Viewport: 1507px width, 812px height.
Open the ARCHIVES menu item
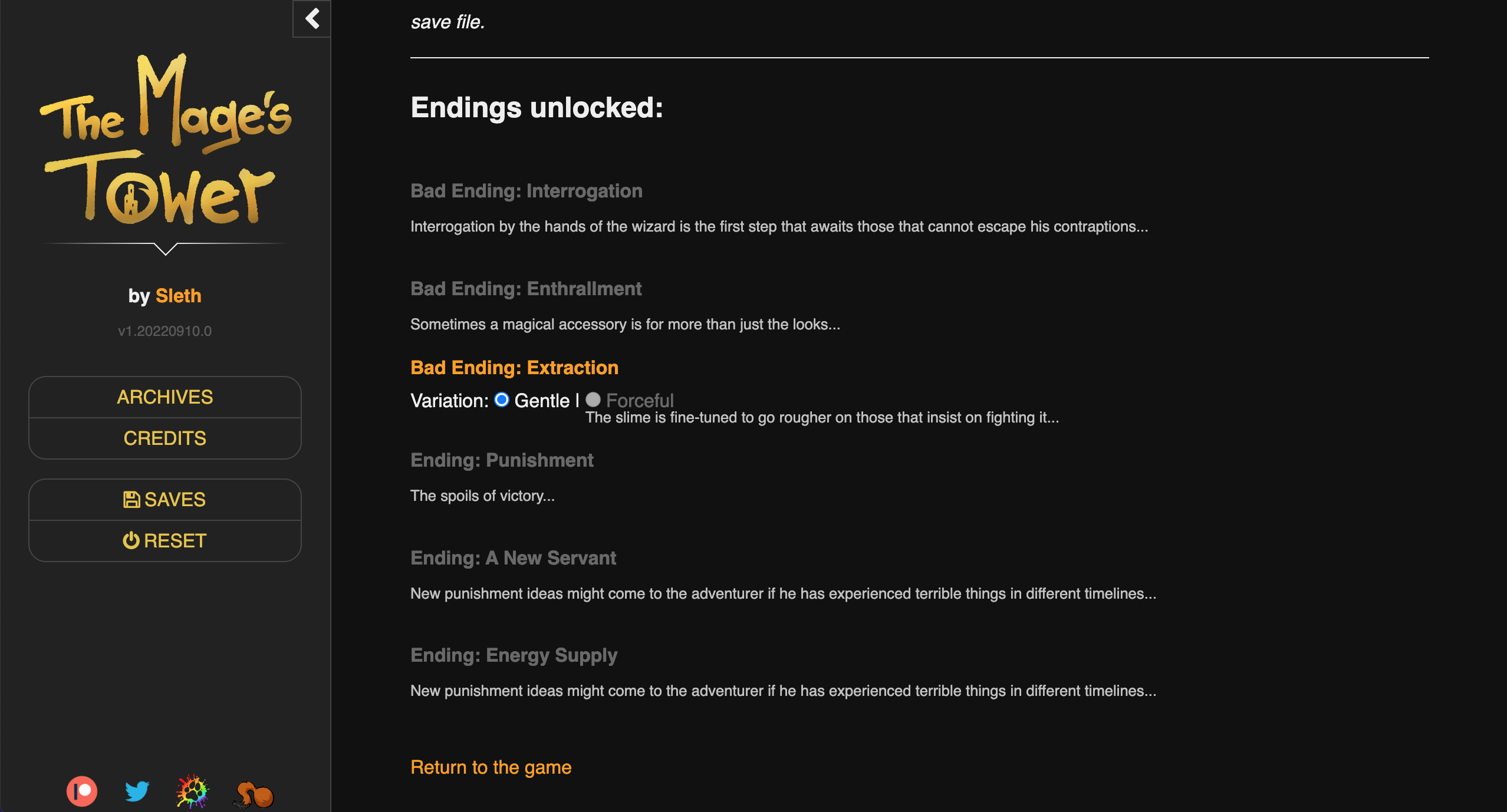tap(165, 397)
